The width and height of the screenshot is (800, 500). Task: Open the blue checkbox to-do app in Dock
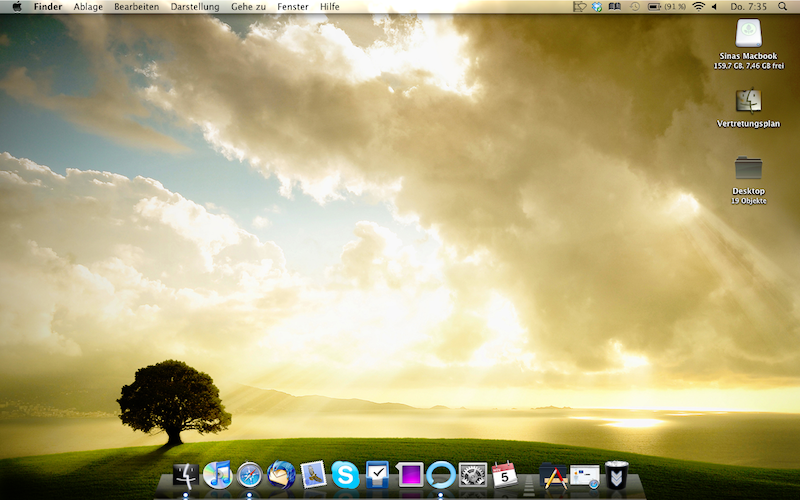[377, 475]
